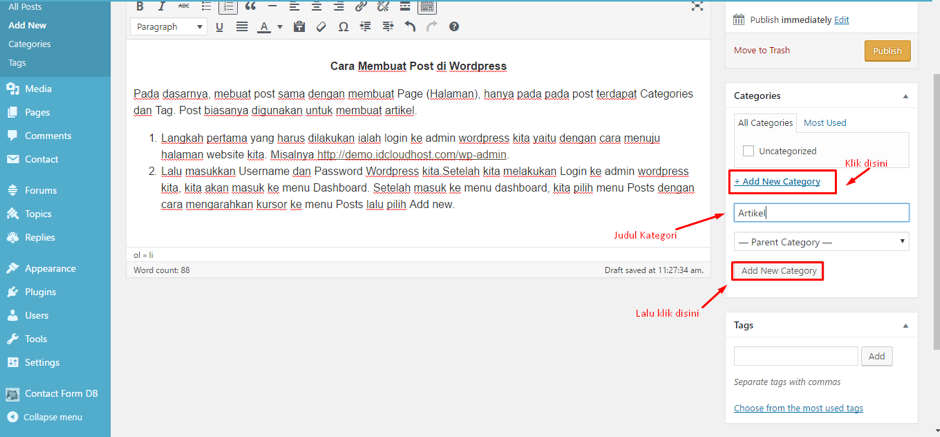940x437 pixels.
Task: Clear formatting with the eraser icon
Action: (321, 27)
